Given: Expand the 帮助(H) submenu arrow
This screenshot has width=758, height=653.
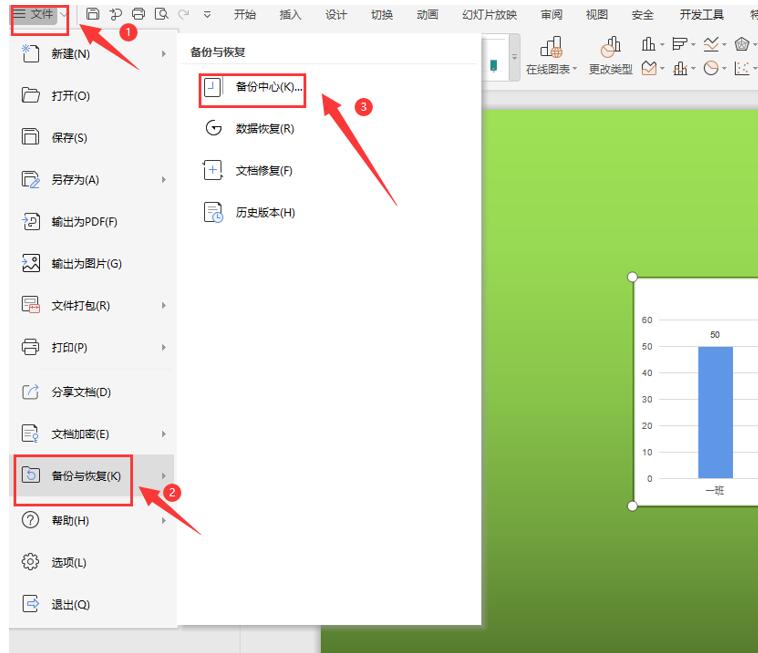Looking at the screenshot, I should (x=163, y=521).
